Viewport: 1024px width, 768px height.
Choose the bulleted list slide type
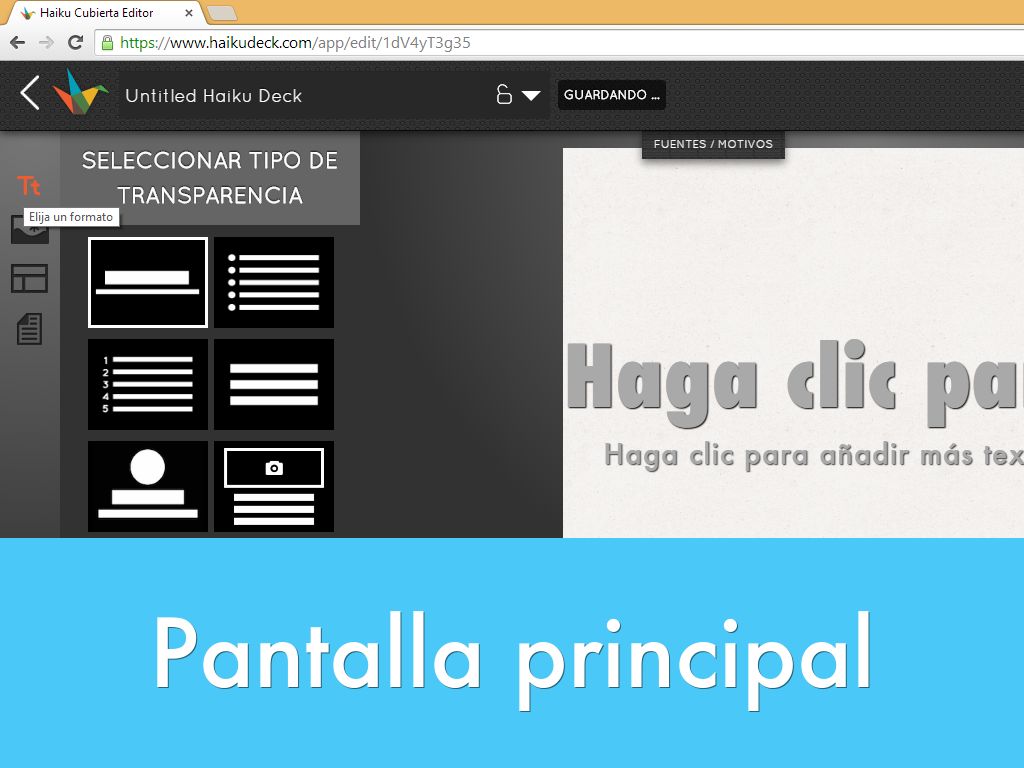pos(274,282)
